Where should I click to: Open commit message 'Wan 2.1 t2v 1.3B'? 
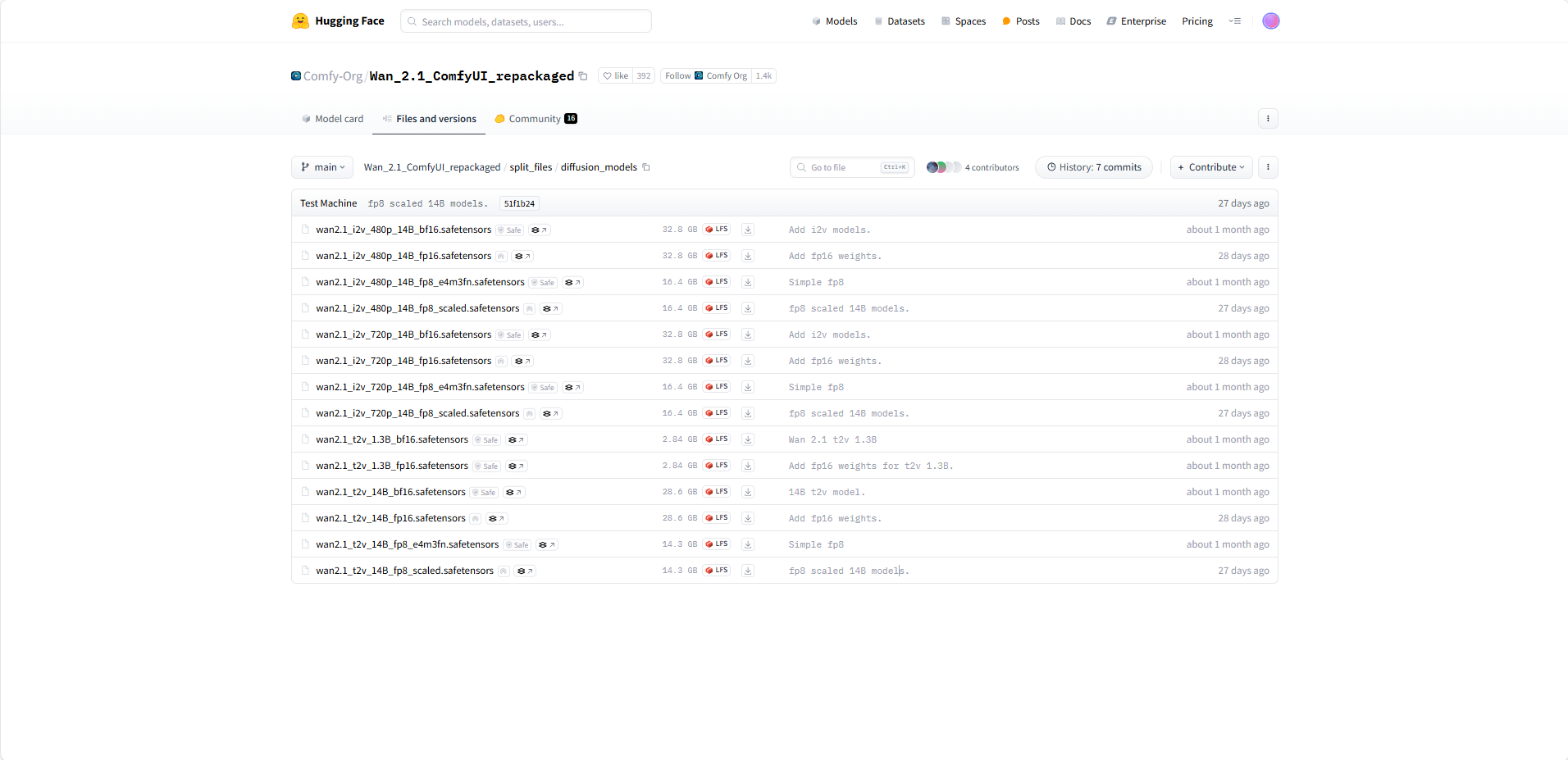click(832, 440)
